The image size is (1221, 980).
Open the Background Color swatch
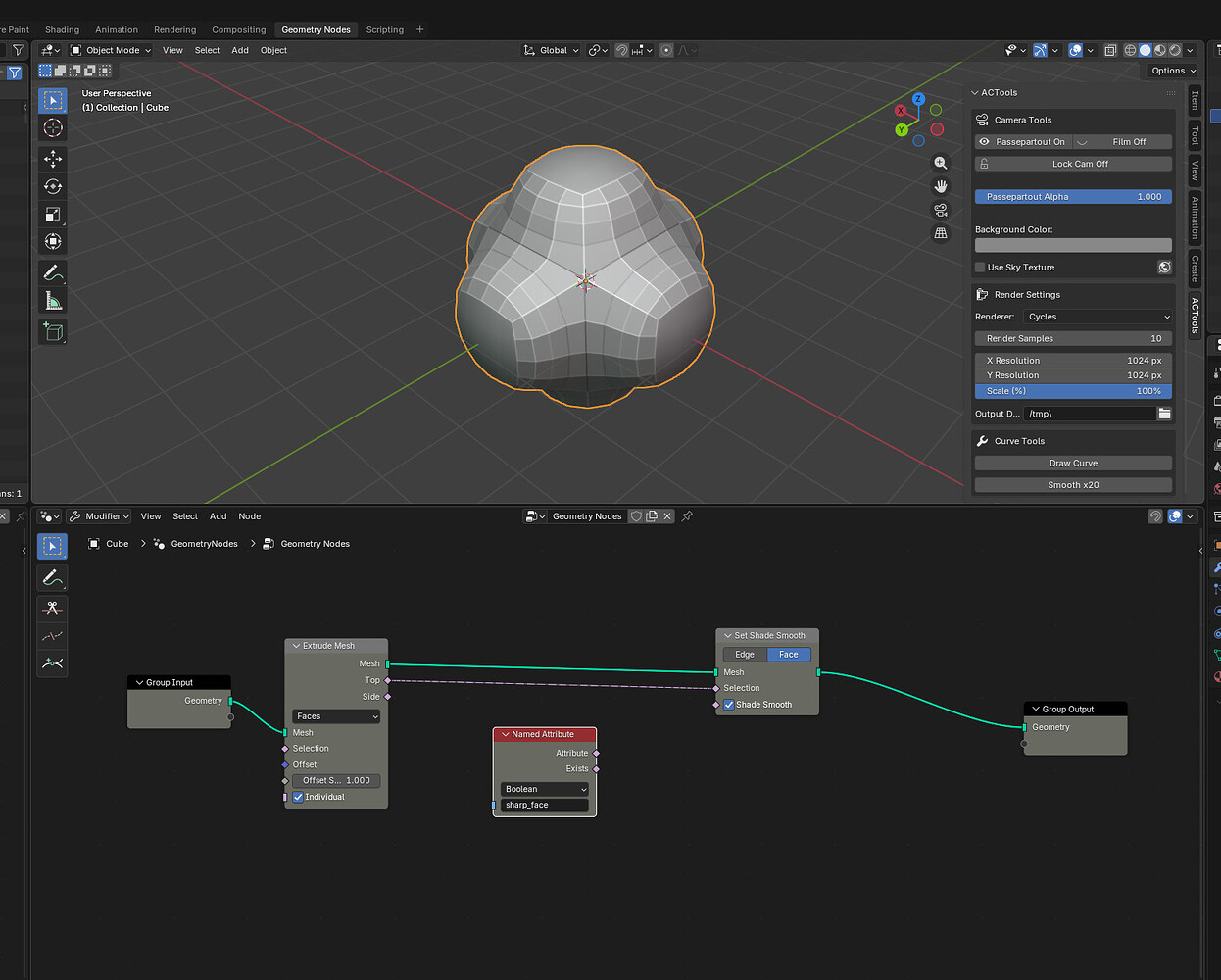(1073, 245)
